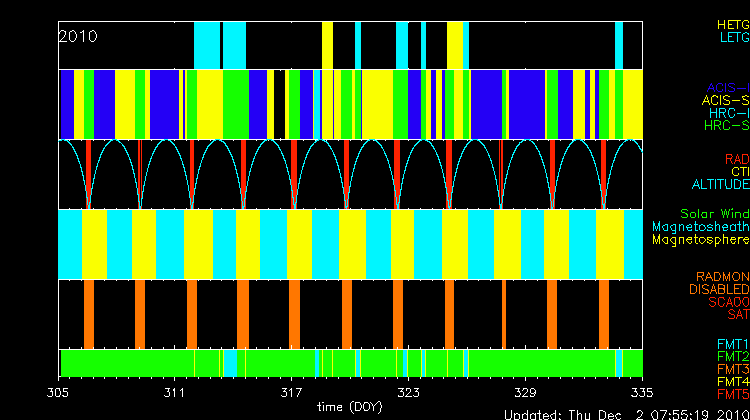750x420 pixels.
Task: Click the HETG legend label
Action: pos(732,23)
